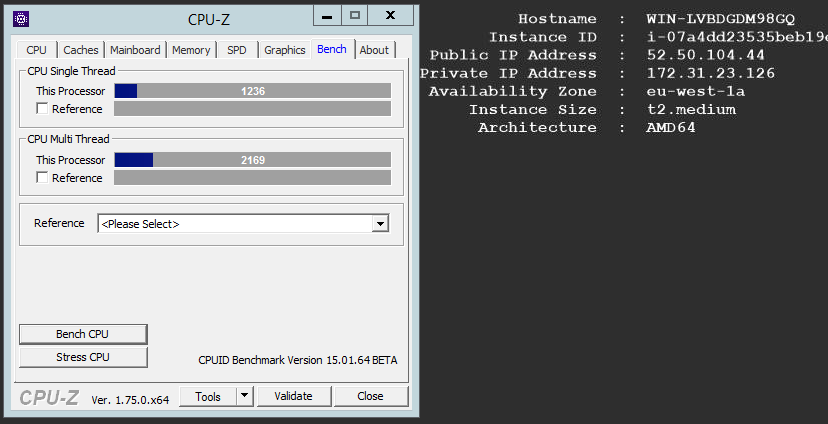Image resolution: width=828 pixels, height=424 pixels.
Task: Click the CPUID Benchmark Version 15.01.64 BETA text
Action: (x=298, y=360)
